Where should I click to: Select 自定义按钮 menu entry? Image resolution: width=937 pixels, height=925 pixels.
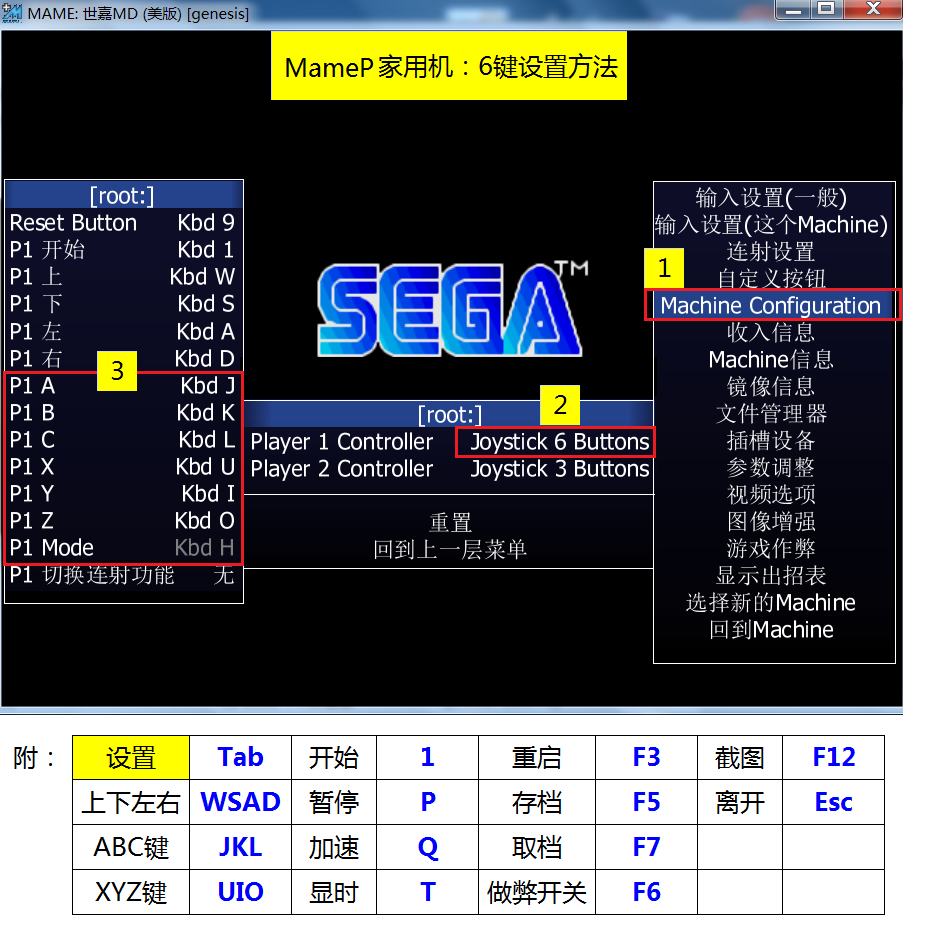(771, 278)
